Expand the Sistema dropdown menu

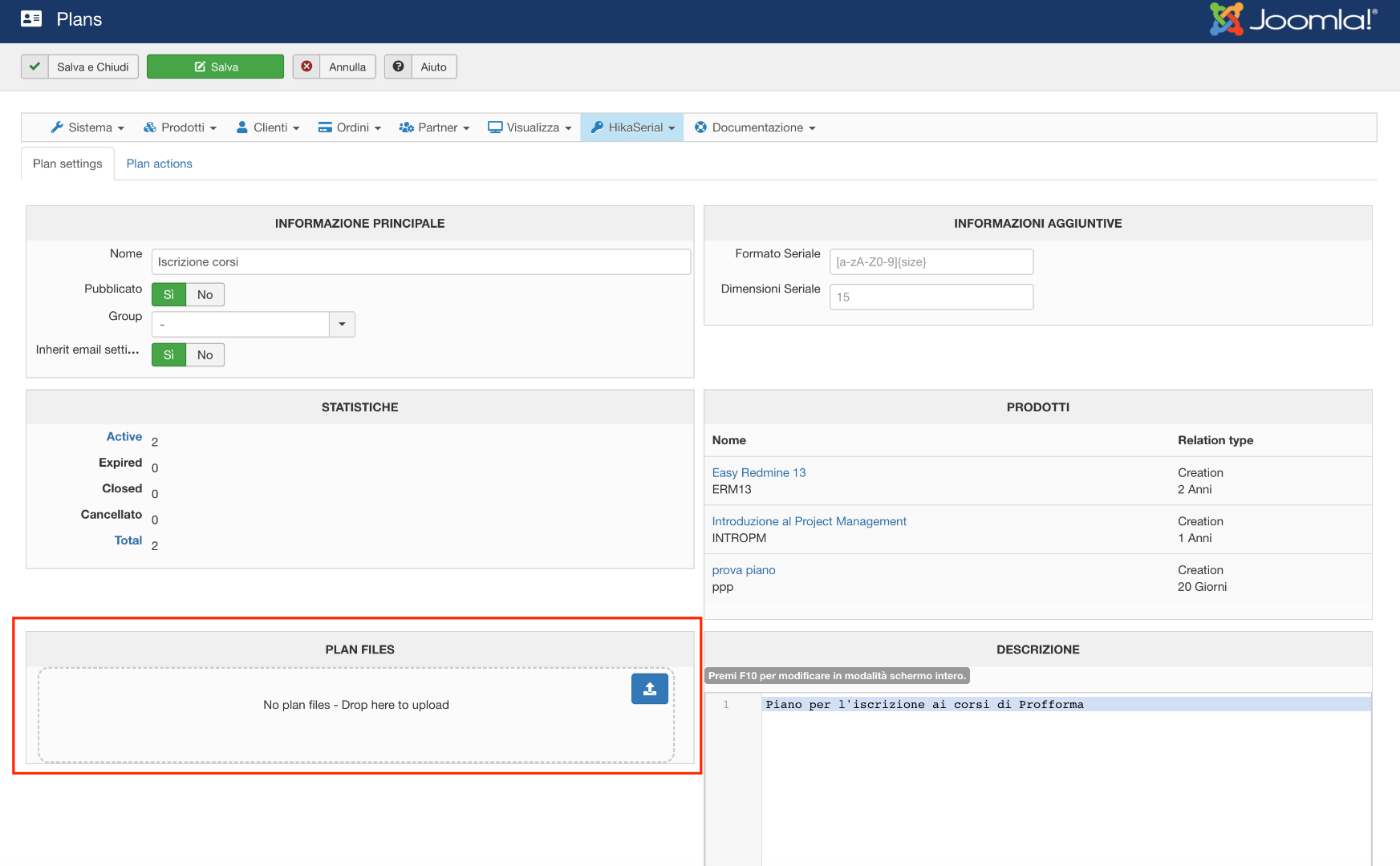(x=87, y=127)
